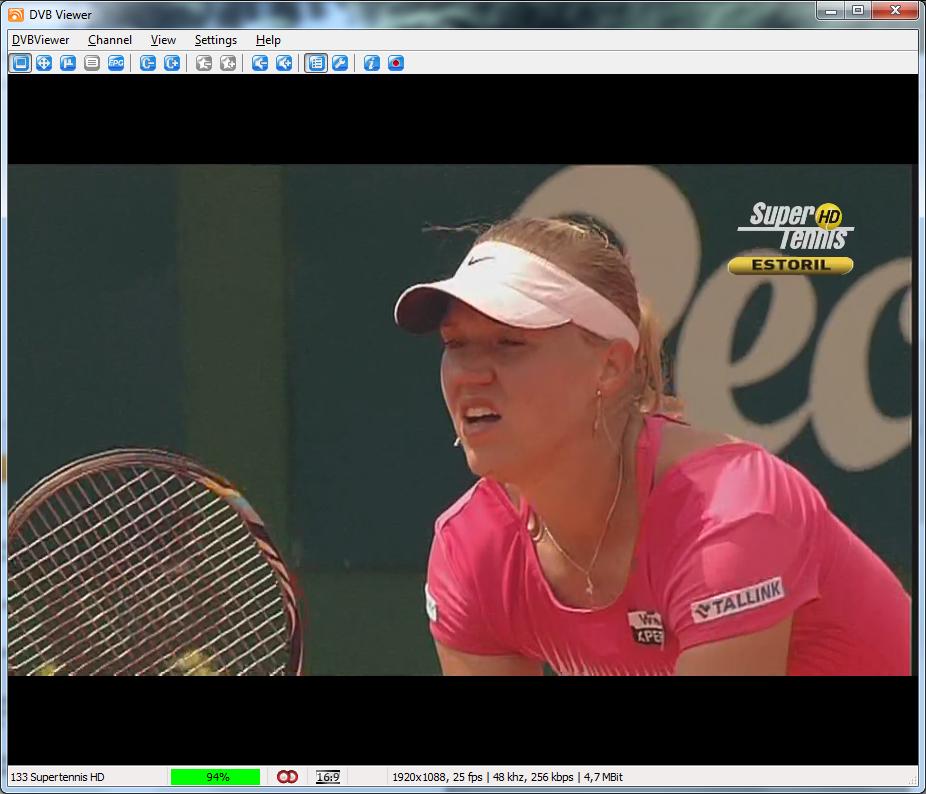Click '133 Supertennis HD' in the status bar
This screenshot has height=794, width=926.
57,777
